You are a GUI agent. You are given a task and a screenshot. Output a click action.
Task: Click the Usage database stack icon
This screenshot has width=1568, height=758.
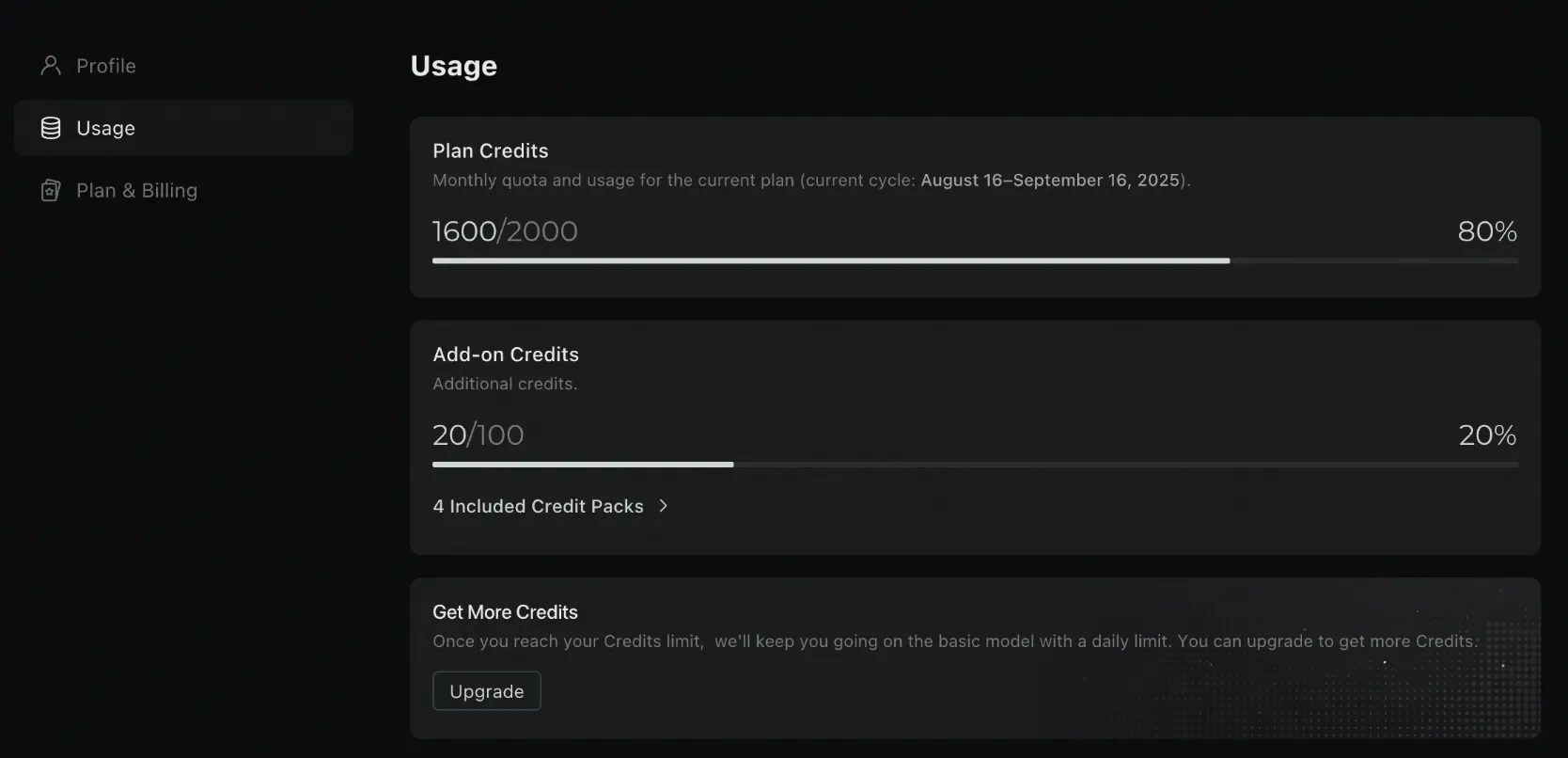click(51, 128)
